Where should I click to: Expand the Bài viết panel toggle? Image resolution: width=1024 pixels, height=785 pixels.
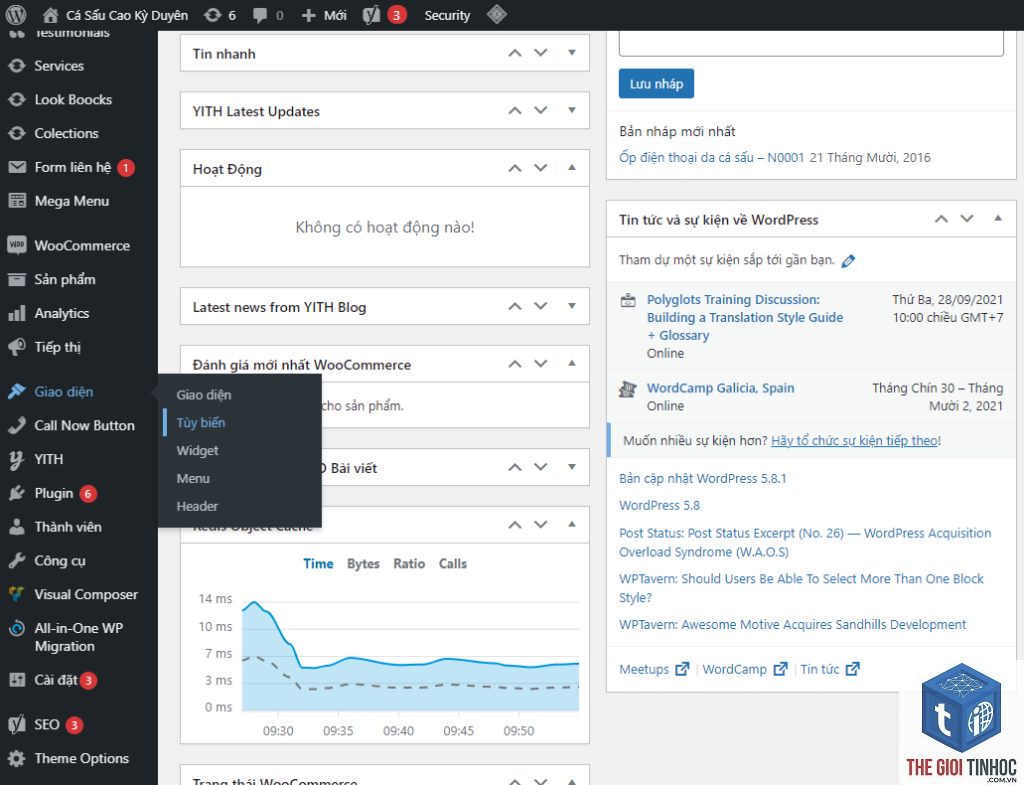point(572,467)
